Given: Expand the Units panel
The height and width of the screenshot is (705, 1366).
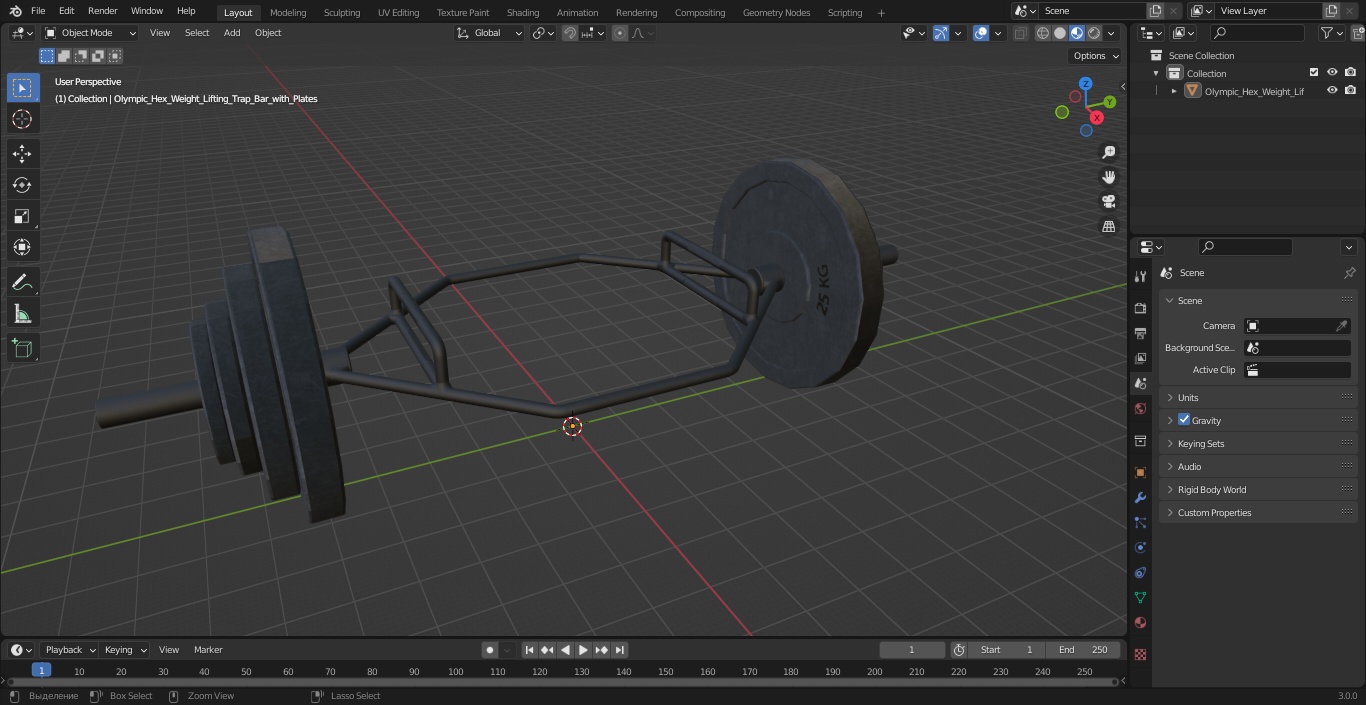Looking at the screenshot, I should [x=1260, y=398].
